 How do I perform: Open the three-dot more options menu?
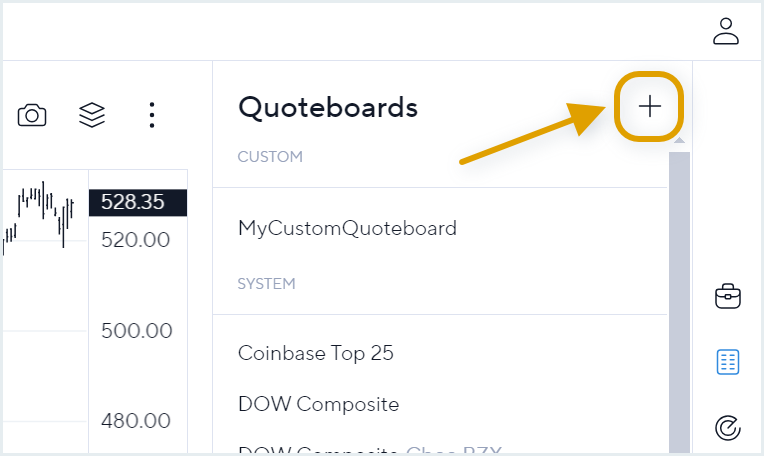152,115
